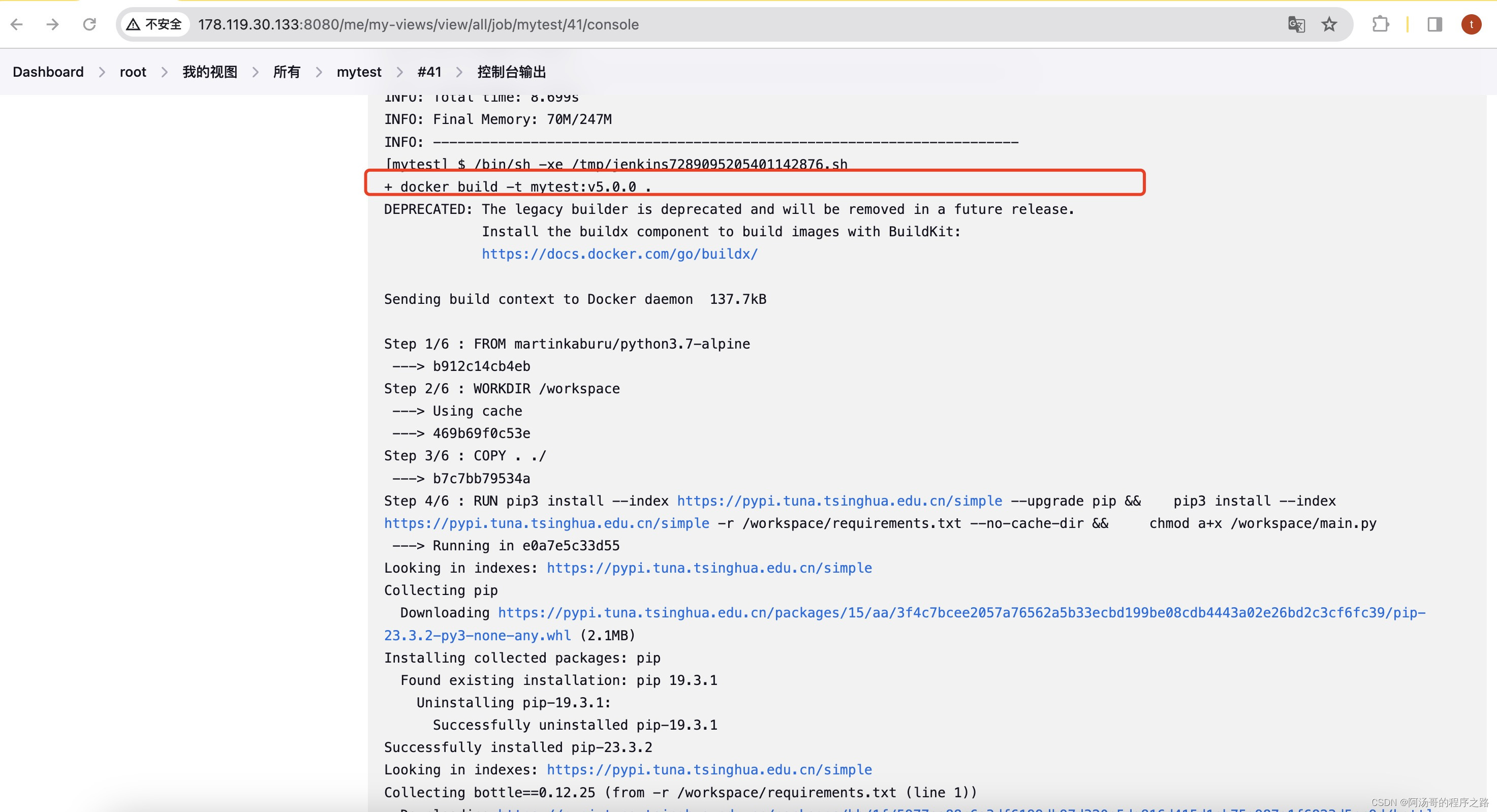Open the browser extensions puzzle icon
The image size is (1497, 812).
[x=1381, y=24]
